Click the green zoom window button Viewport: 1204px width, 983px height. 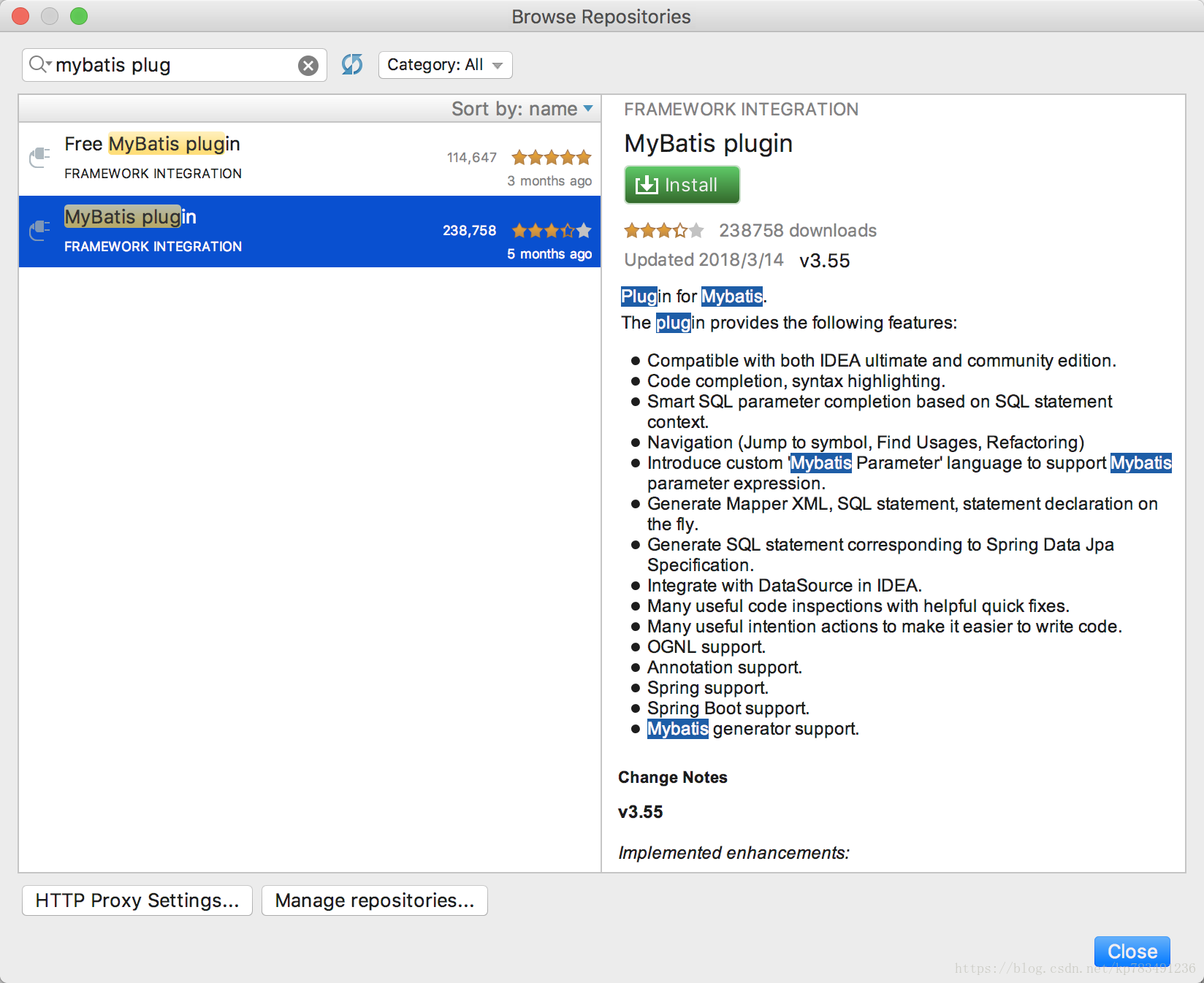79,16
